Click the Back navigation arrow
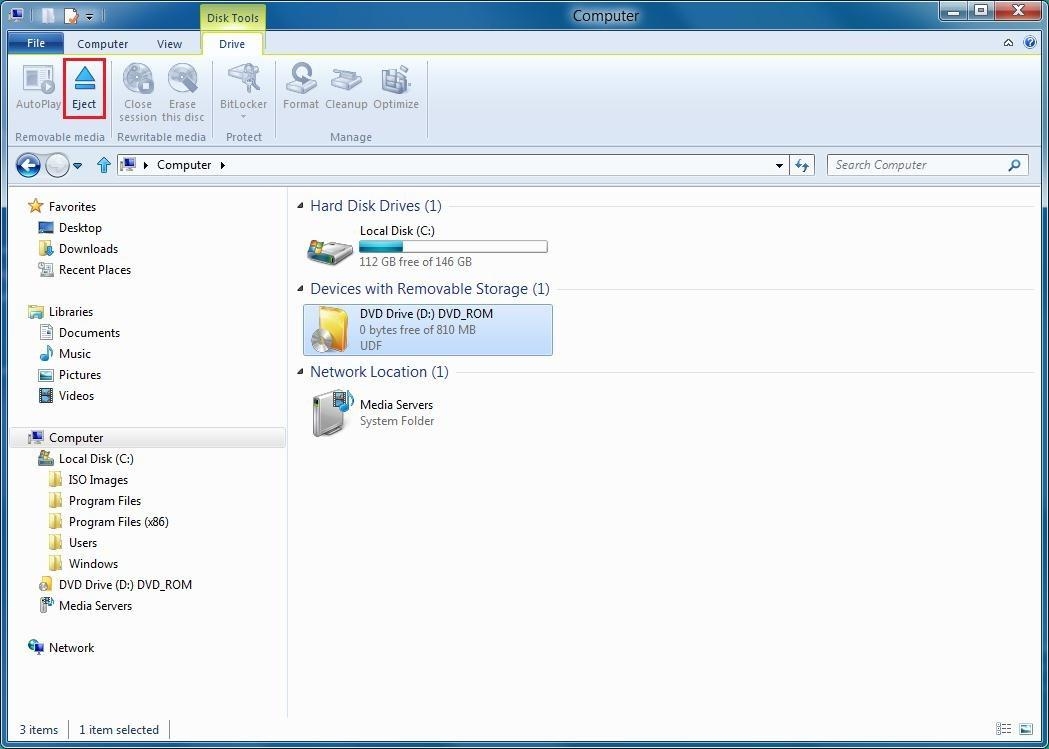 (x=28, y=165)
